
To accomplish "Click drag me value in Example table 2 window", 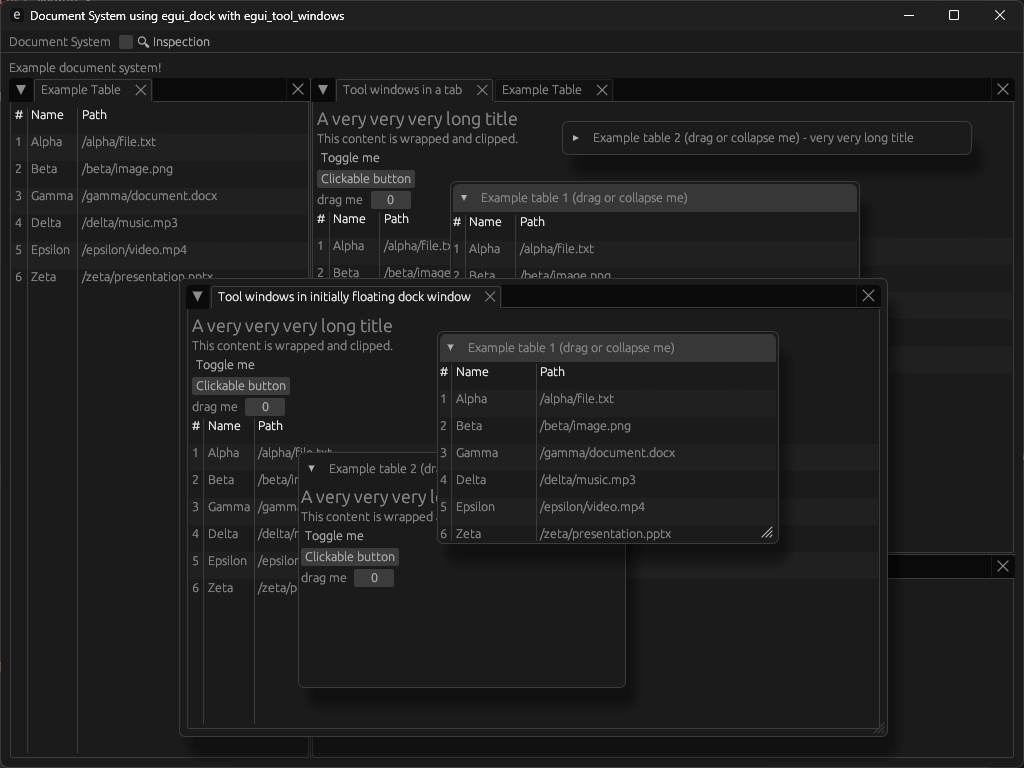I will [x=374, y=578].
